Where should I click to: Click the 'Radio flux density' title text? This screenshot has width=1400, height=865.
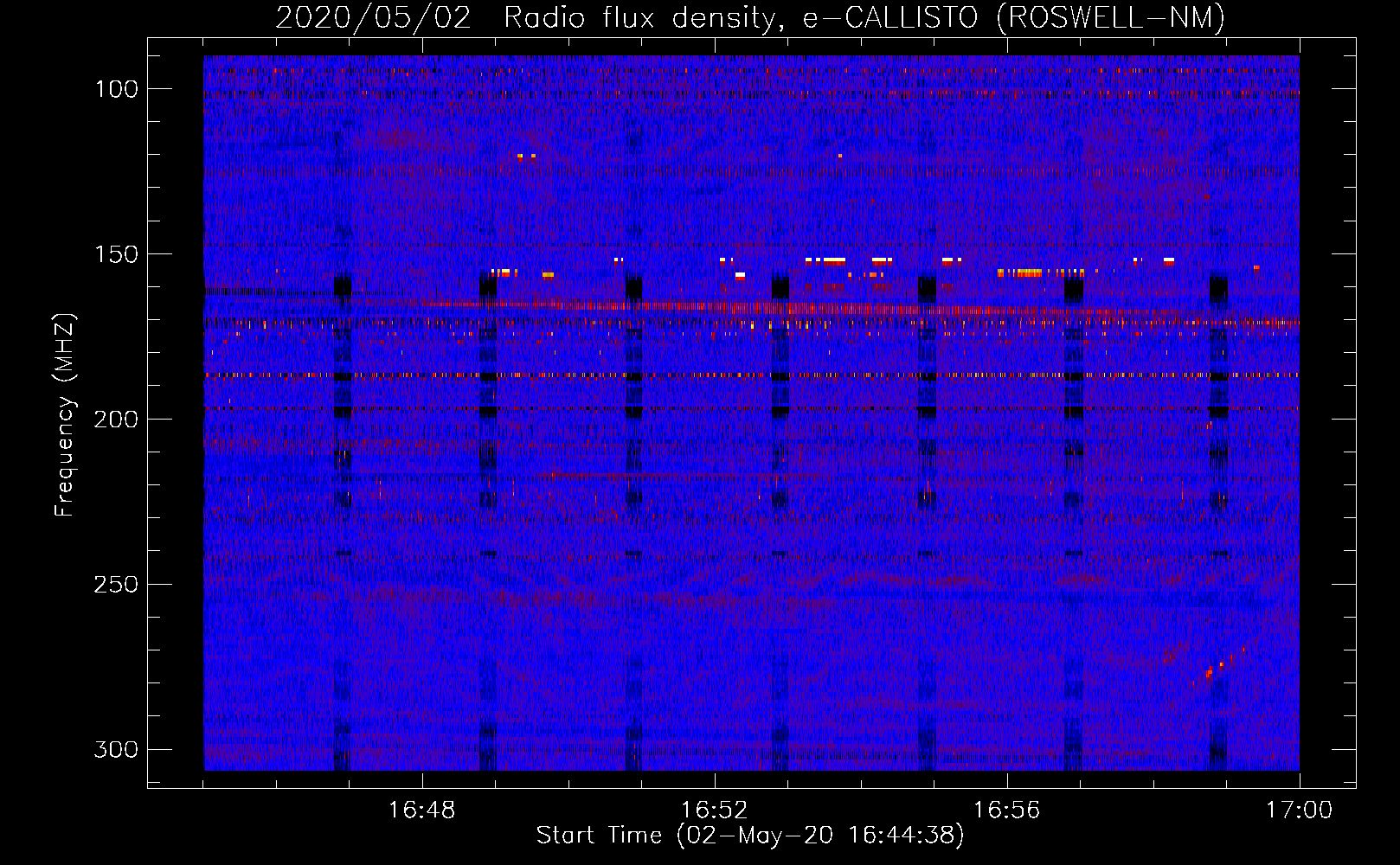click(x=644, y=17)
